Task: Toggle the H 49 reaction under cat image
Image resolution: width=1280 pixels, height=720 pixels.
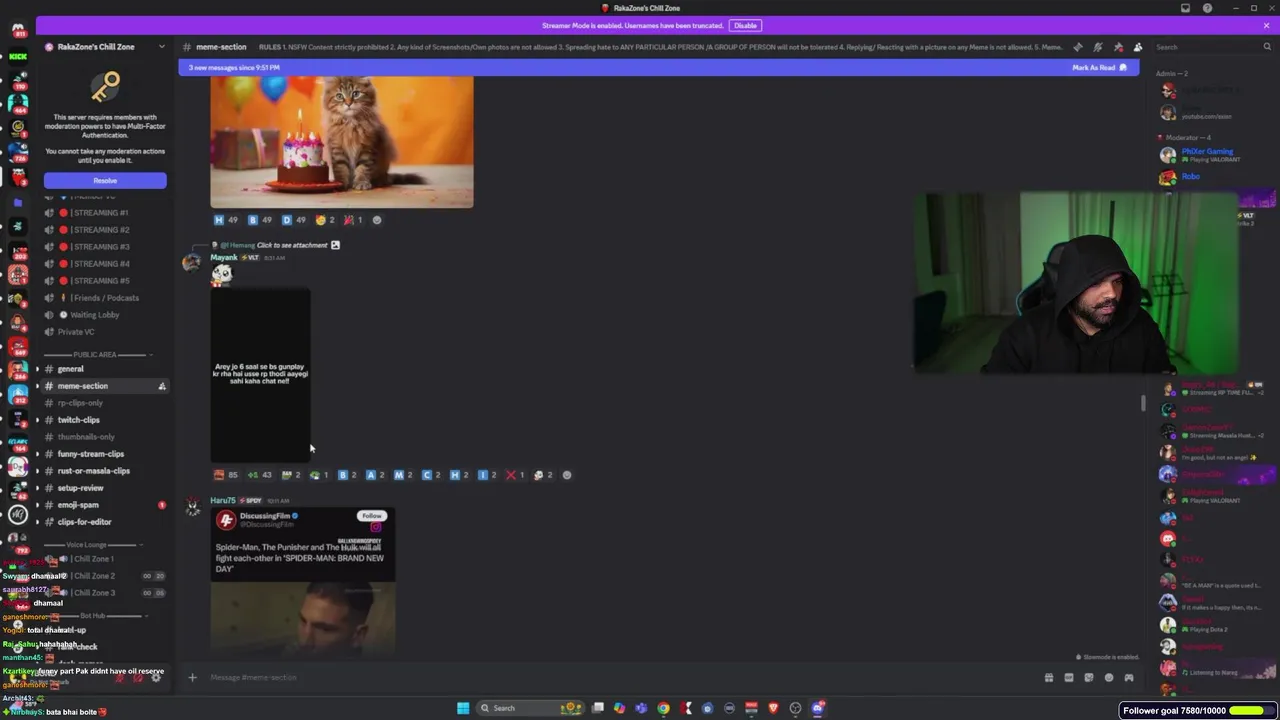Action: [225, 220]
